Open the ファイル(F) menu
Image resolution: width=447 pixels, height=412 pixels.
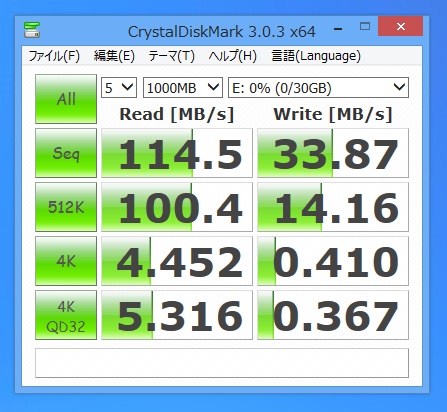(54, 56)
